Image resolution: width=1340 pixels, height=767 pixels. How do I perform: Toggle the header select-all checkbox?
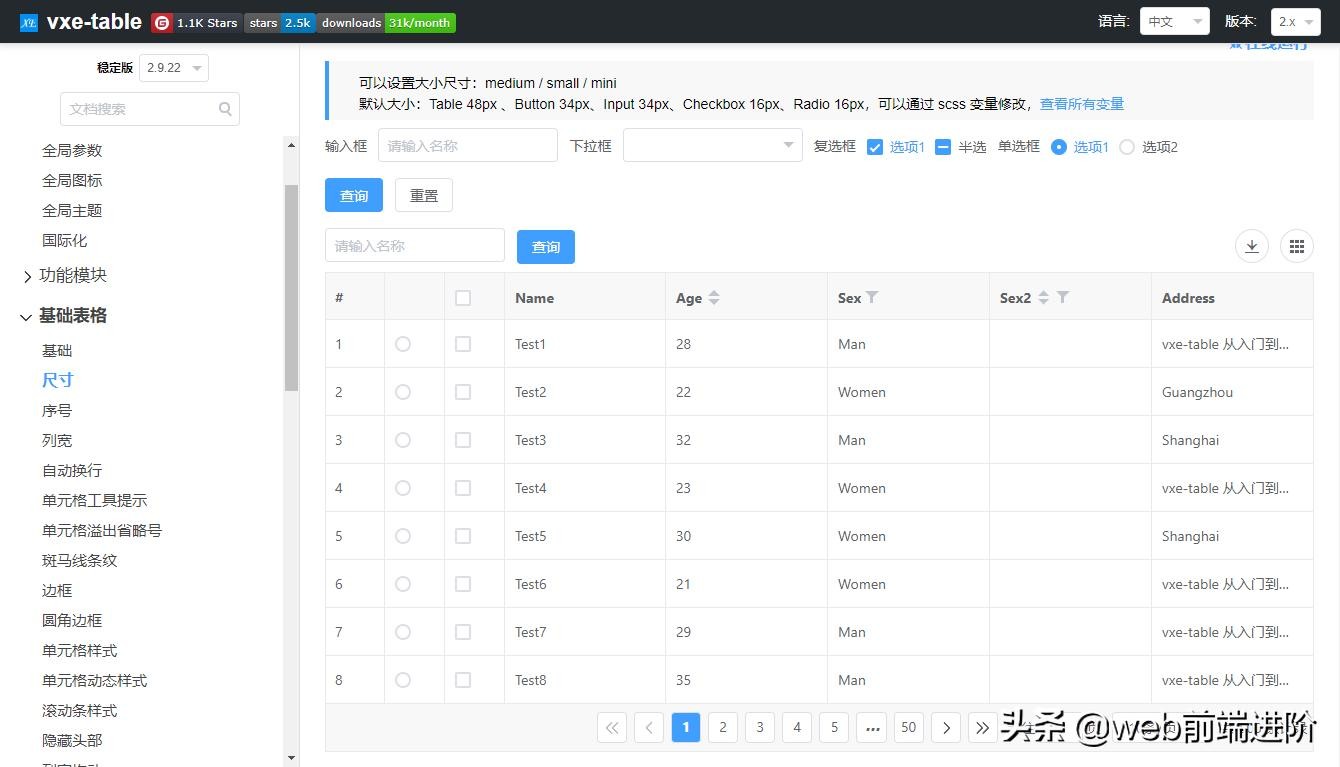463,298
